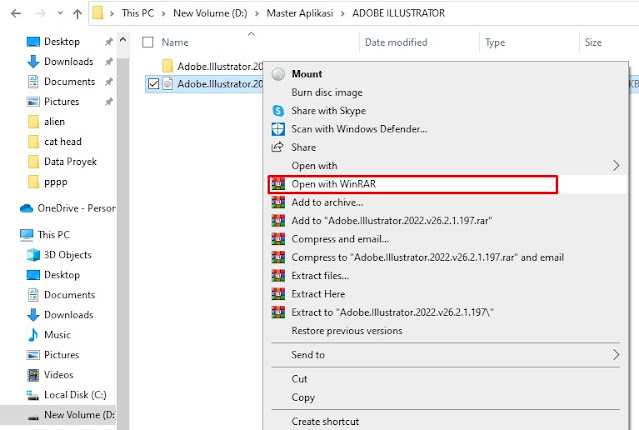
Task: Select OneDrive - Personal in navigation pane
Action: (x=76, y=208)
